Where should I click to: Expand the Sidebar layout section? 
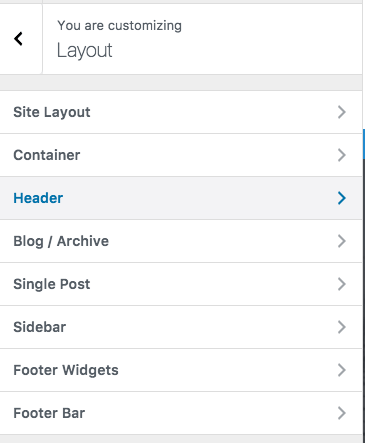(x=181, y=327)
